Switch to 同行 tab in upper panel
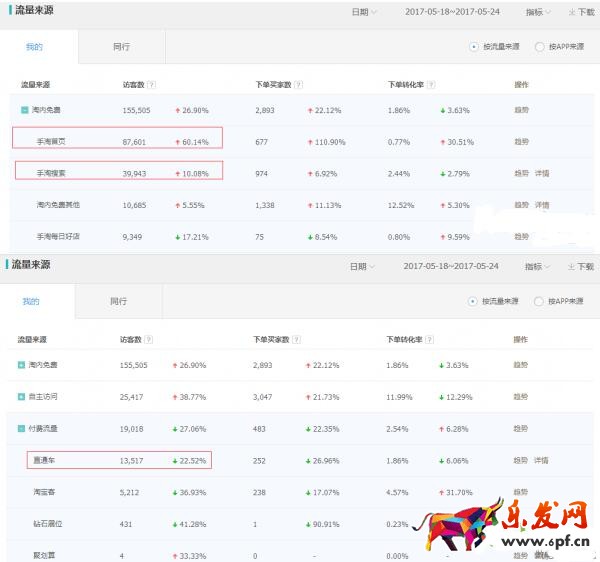This screenshot has height=562, width=600. click(x=122, y=47)
